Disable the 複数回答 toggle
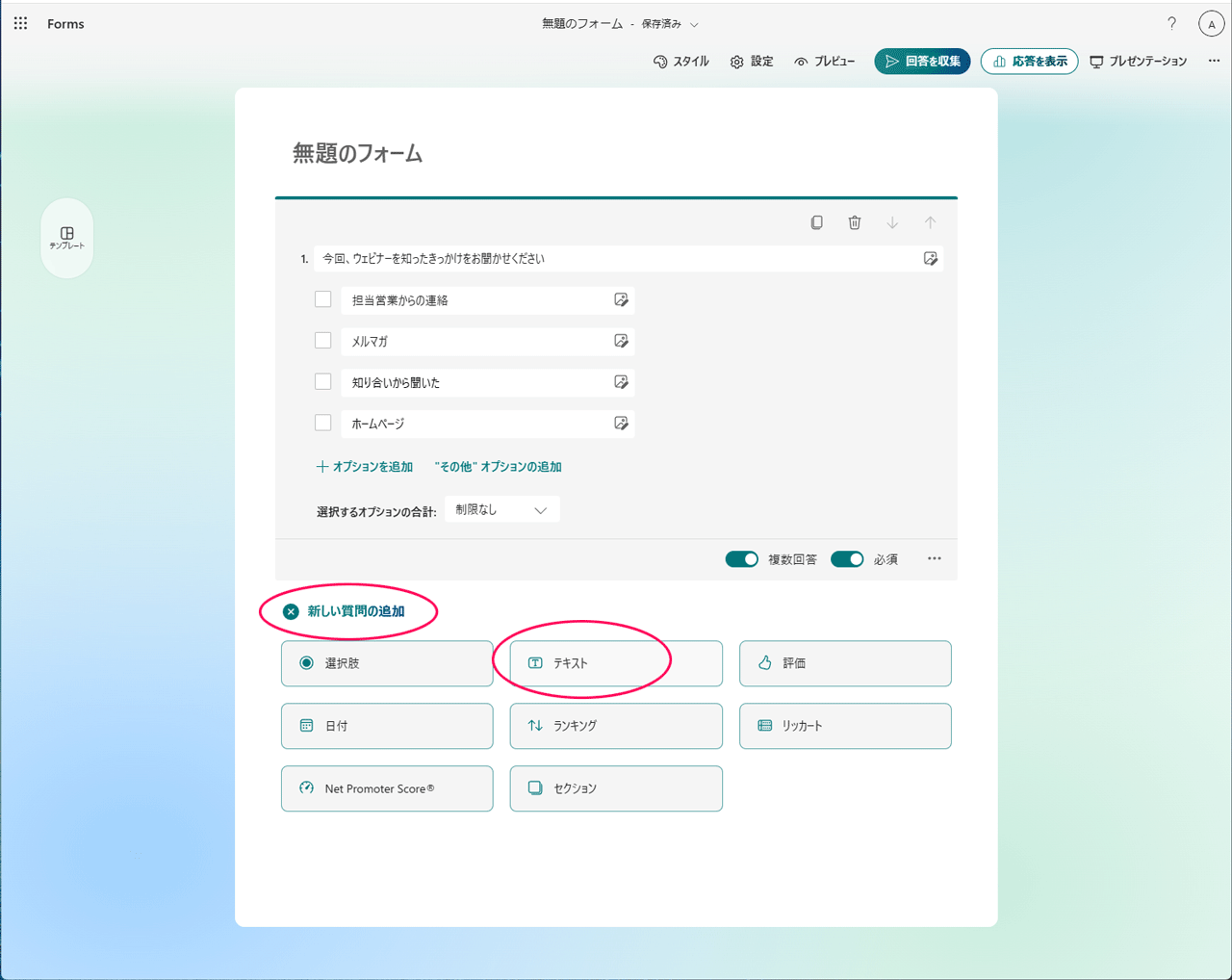The image size is (1232, 980). click(741, 558)
